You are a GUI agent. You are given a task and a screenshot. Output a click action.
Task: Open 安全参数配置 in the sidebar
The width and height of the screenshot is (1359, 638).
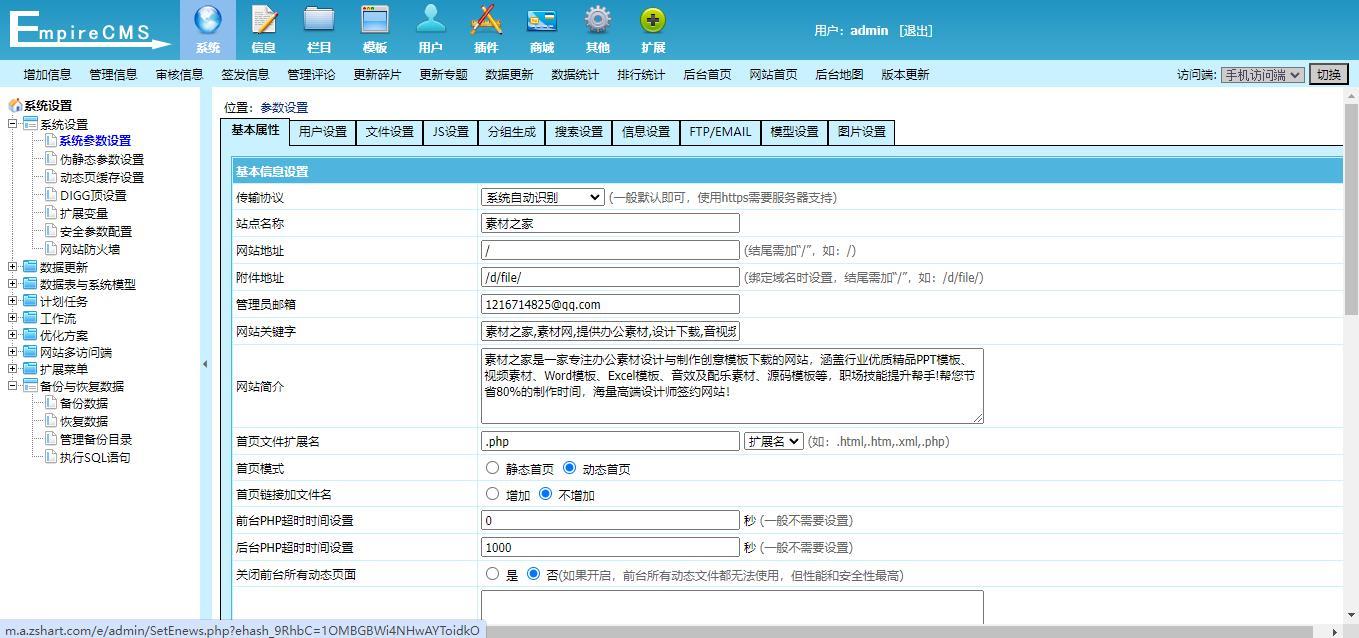point(95,231)
